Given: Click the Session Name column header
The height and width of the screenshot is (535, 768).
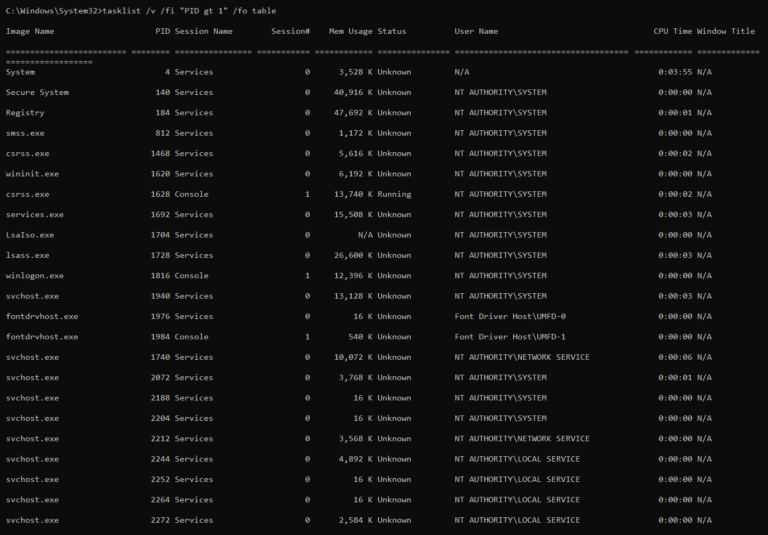Looking at the screenshot, I should point(203,31).
